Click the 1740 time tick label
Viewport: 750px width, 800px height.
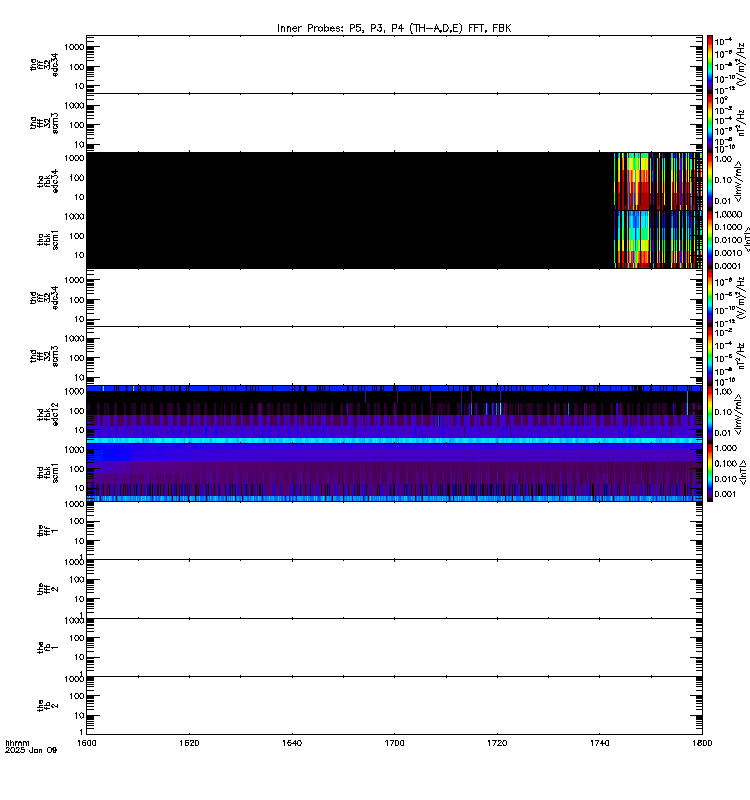(599, 743)
